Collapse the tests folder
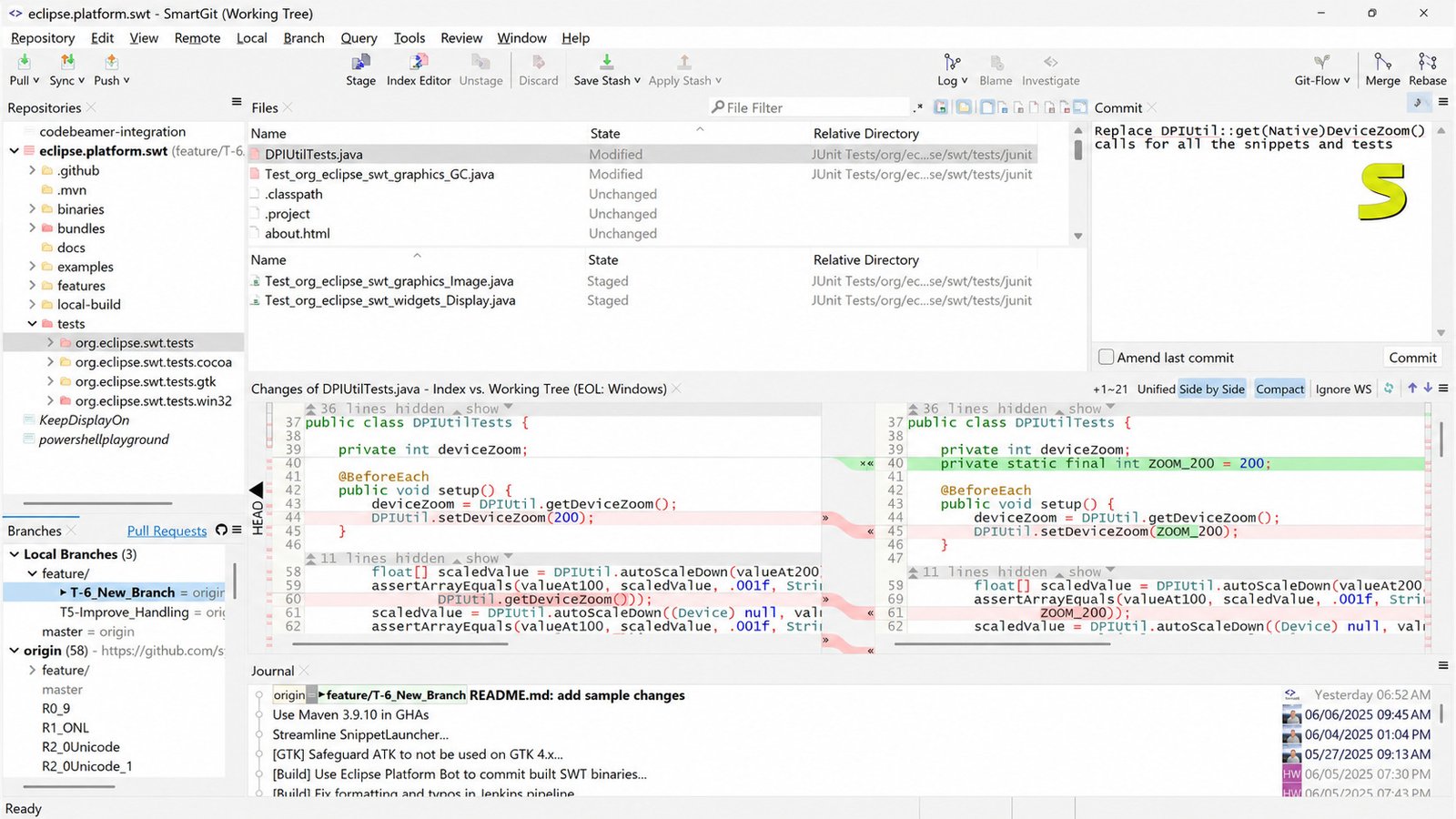Viewport: 1456px width, 819px height. (x=33, y=323)
